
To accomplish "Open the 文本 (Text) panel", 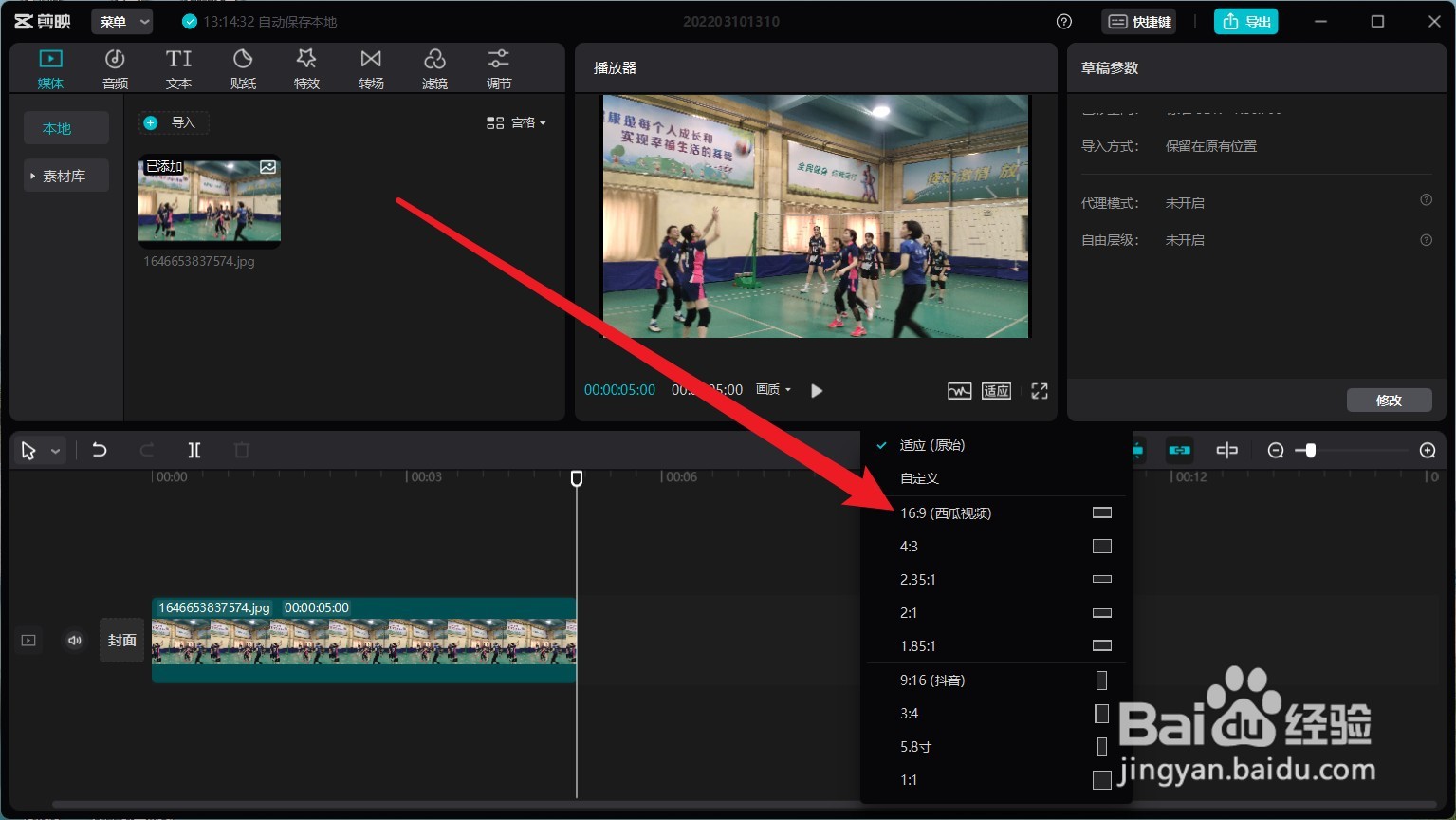I will tap(178, 67).
